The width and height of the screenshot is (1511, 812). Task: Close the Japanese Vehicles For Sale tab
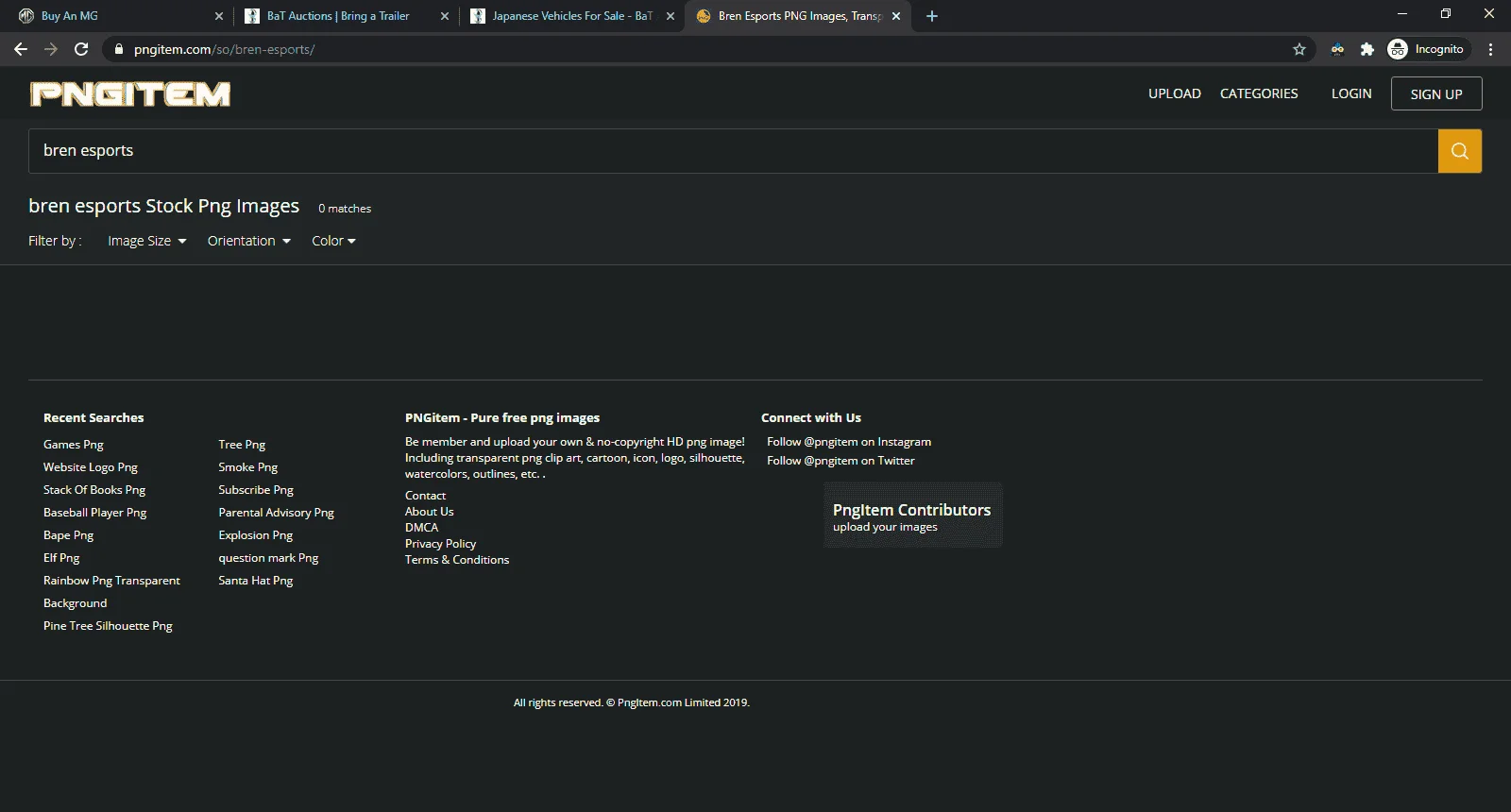[671, 16]
